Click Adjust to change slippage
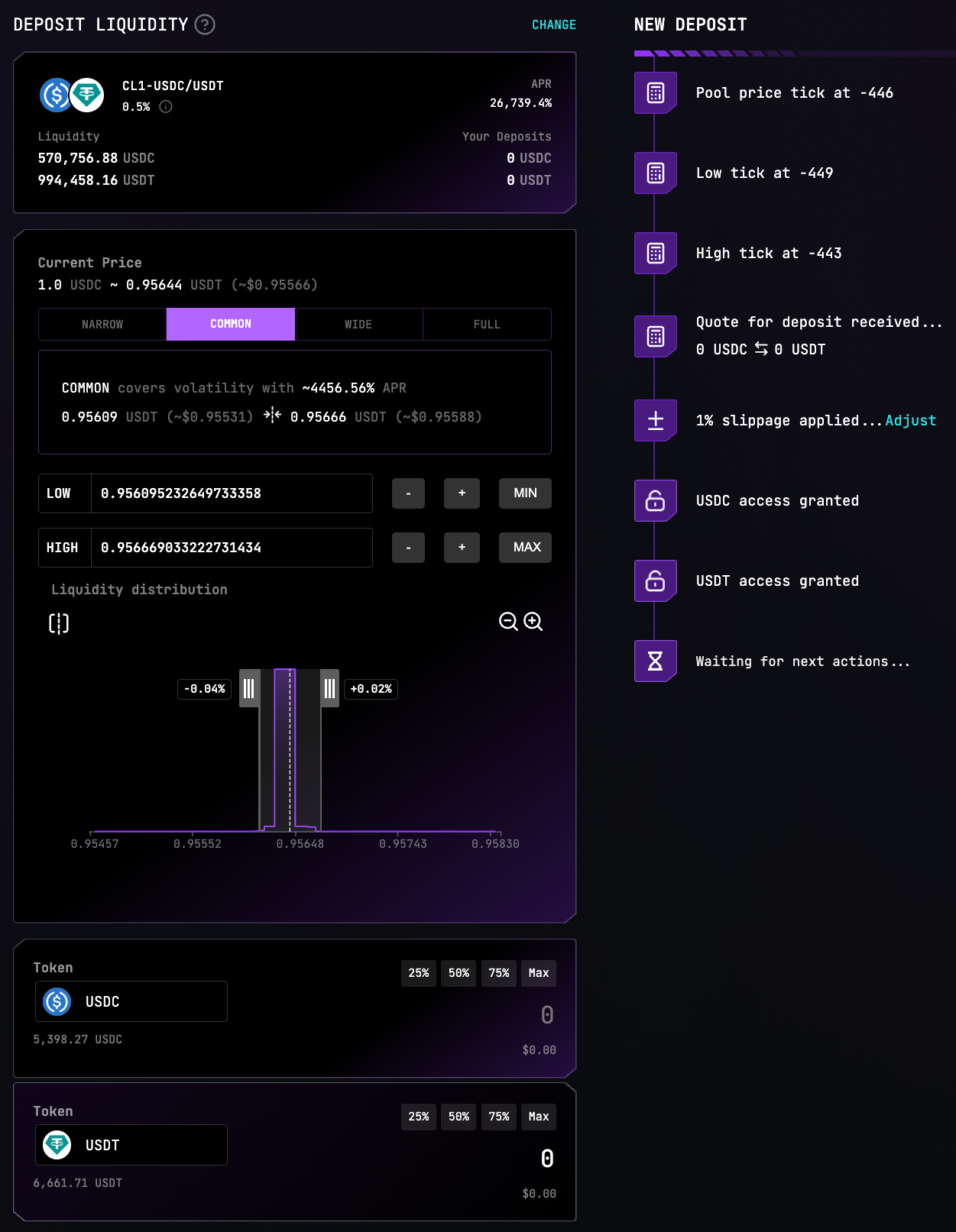Screen dimensions: 956x1232 coord(910,420)
